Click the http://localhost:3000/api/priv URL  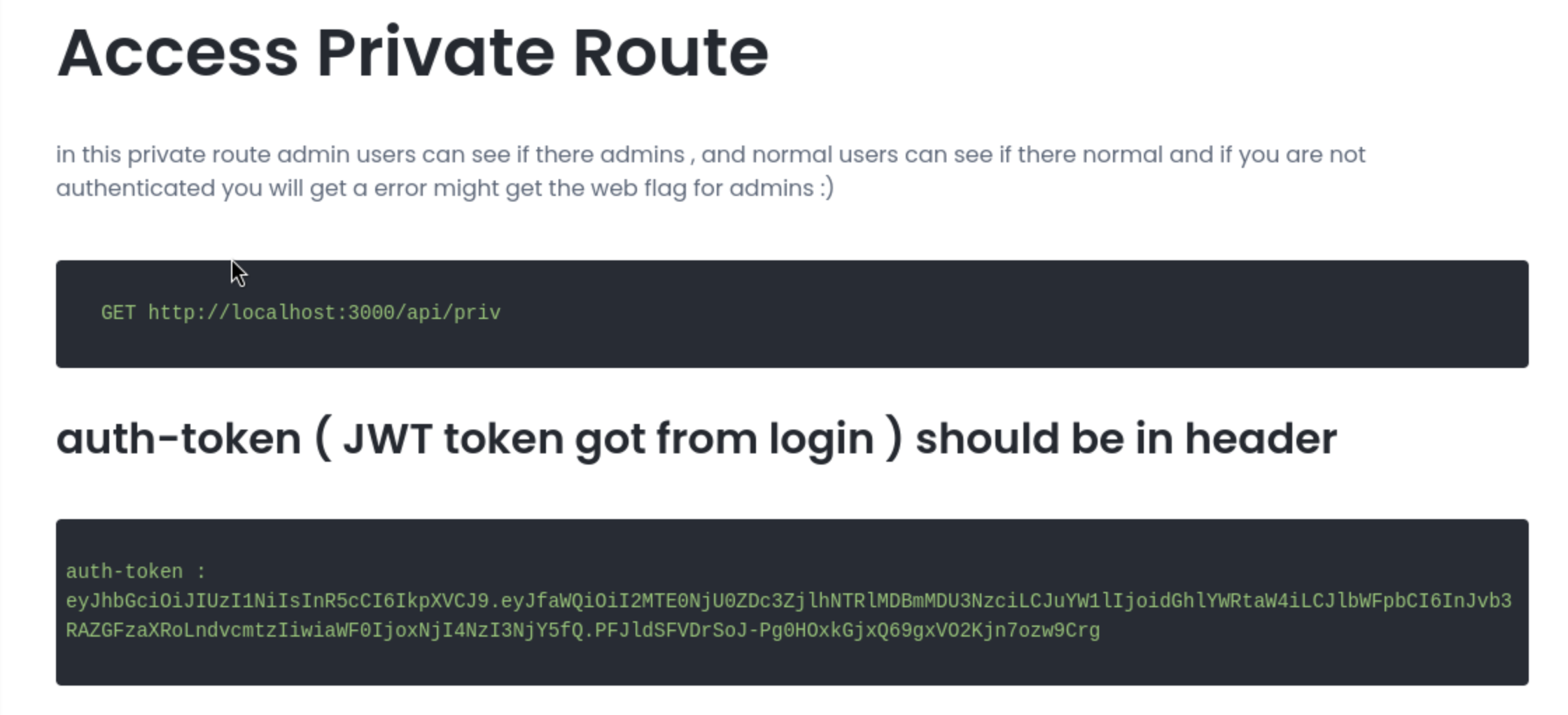point(324,313)
